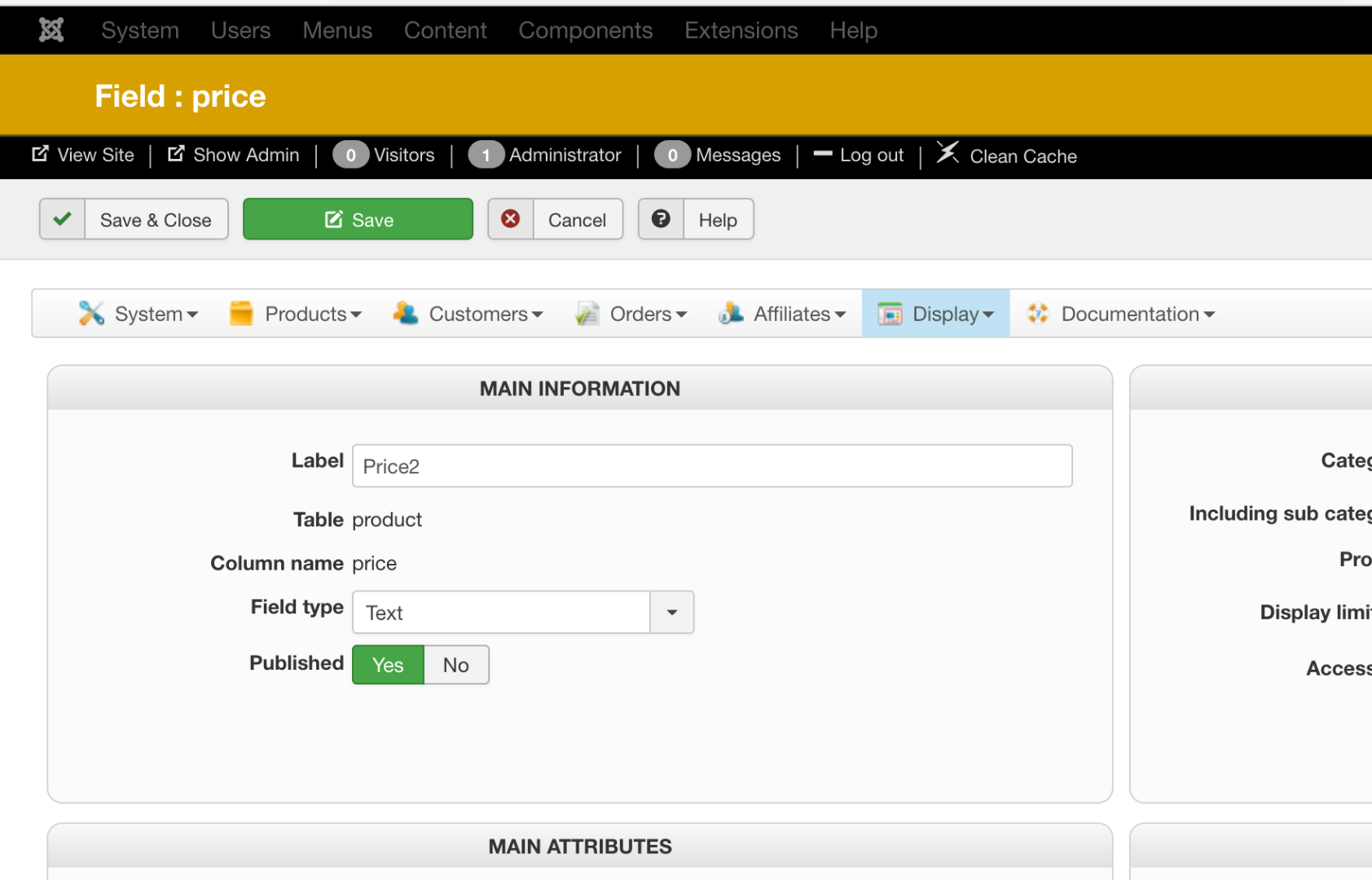Click the View Site external link icon
This screenshot has width=1372, height=880.
tap(40, 154)
